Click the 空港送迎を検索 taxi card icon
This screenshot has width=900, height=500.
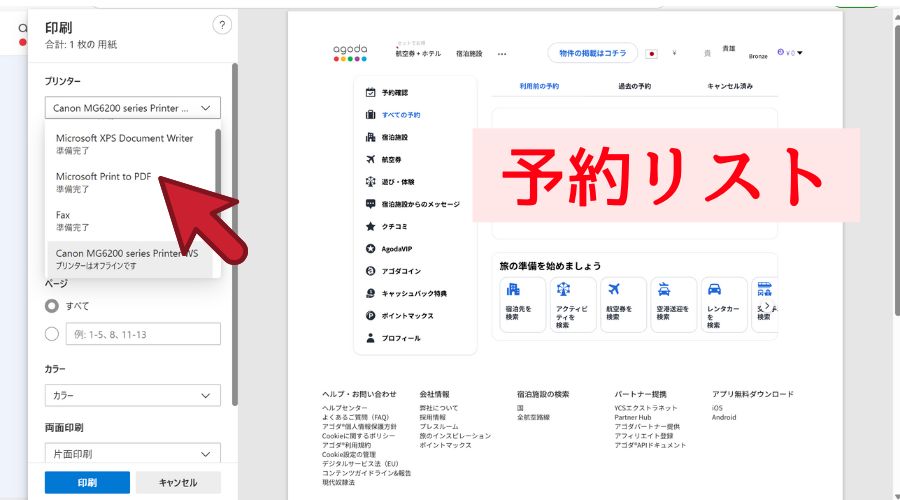click(x=664, y=289)
